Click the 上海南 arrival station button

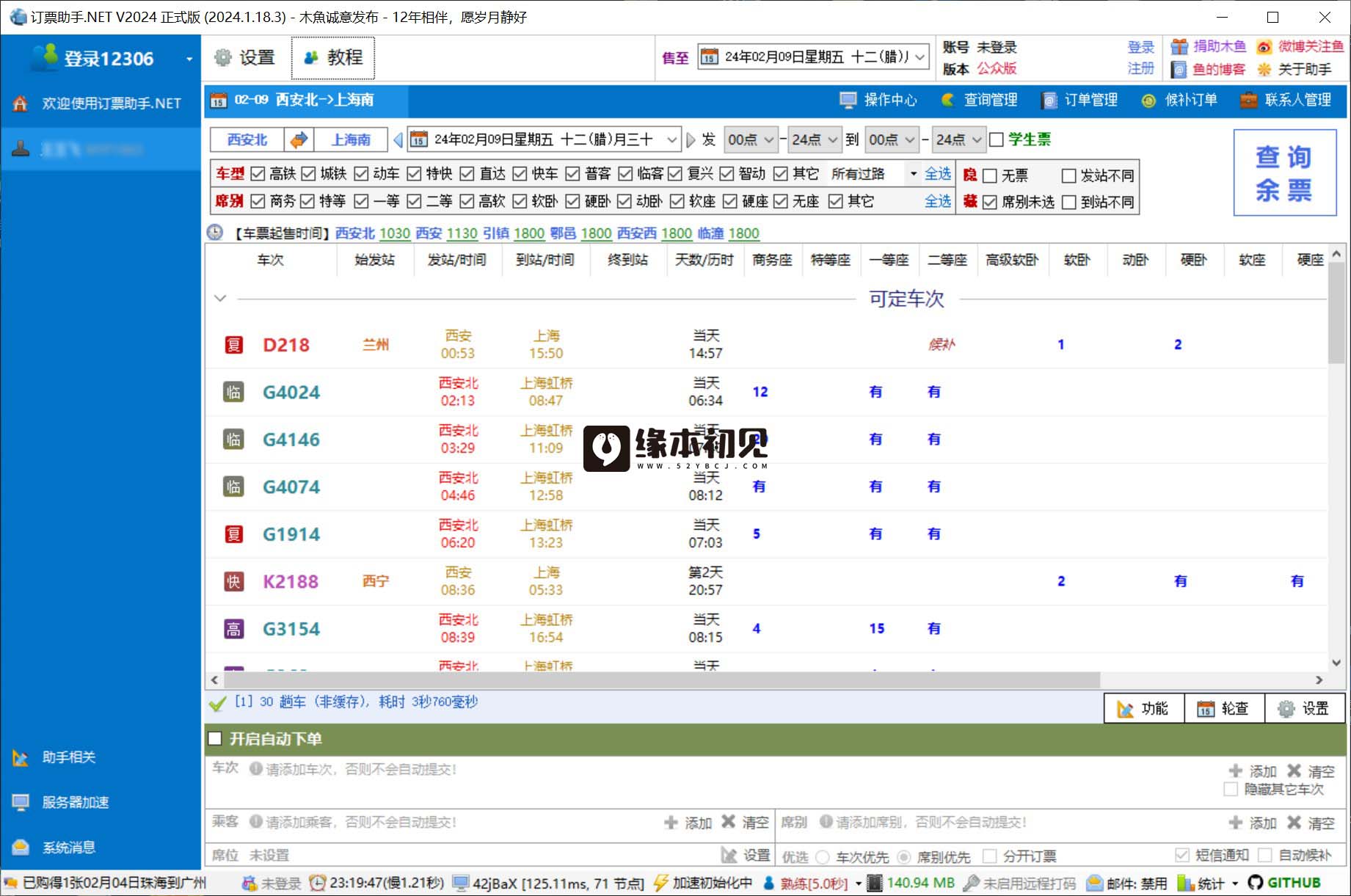pyautogui.click(x=352, y=139)
